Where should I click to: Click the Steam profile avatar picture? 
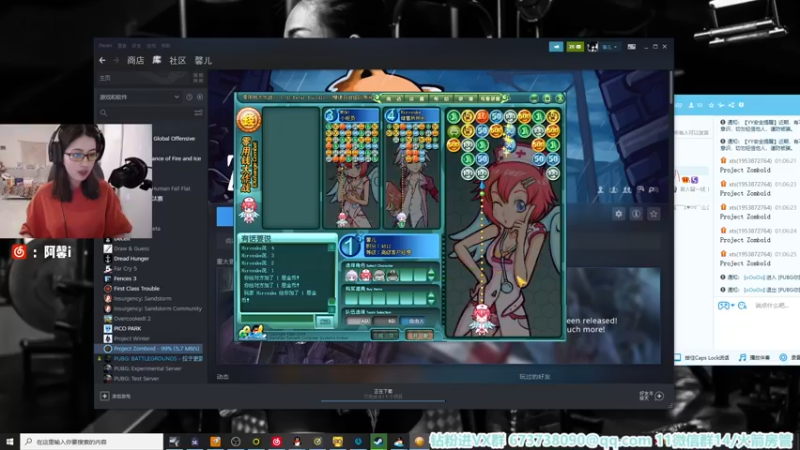click(592, 46)
